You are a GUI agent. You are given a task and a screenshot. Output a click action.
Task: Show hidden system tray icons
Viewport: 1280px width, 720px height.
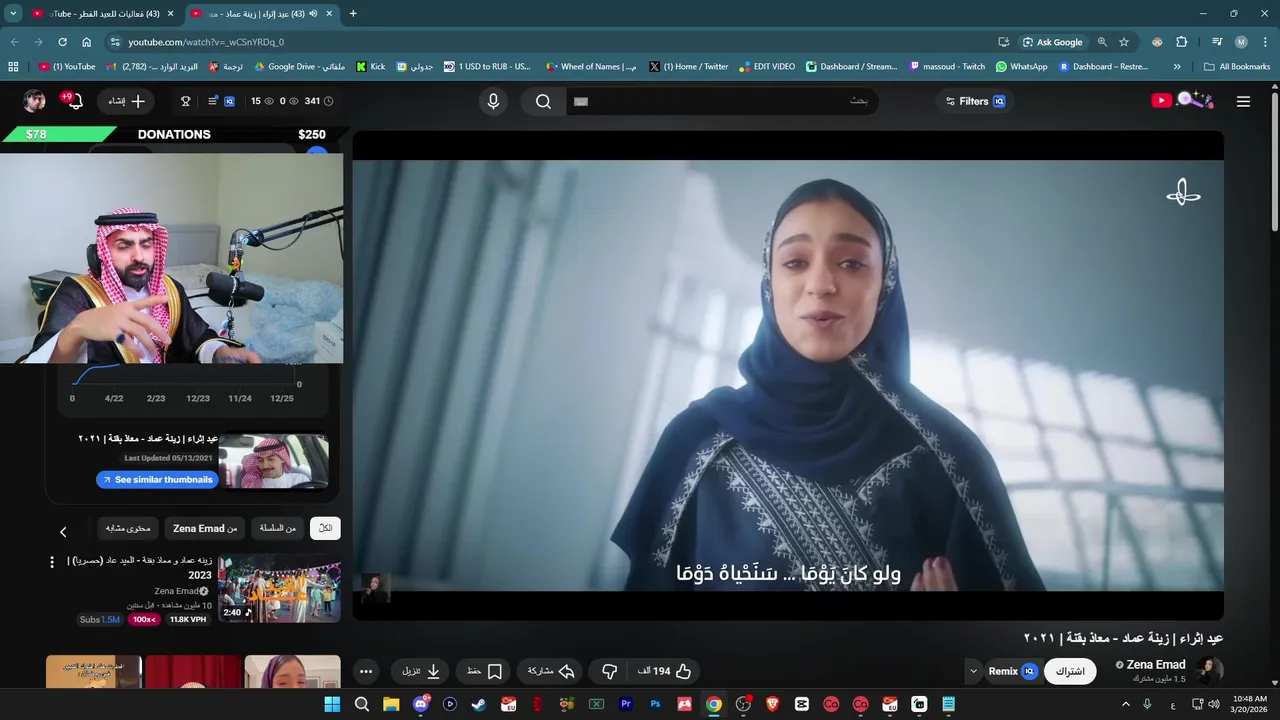click(1125, 704)
